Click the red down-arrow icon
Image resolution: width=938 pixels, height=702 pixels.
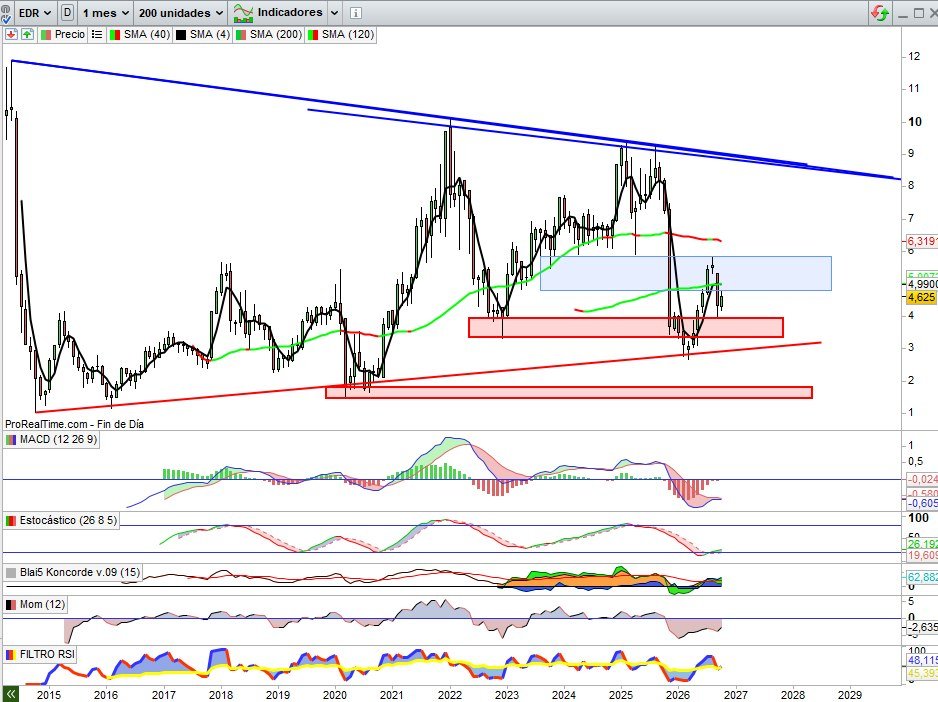[x=11, y=35]
